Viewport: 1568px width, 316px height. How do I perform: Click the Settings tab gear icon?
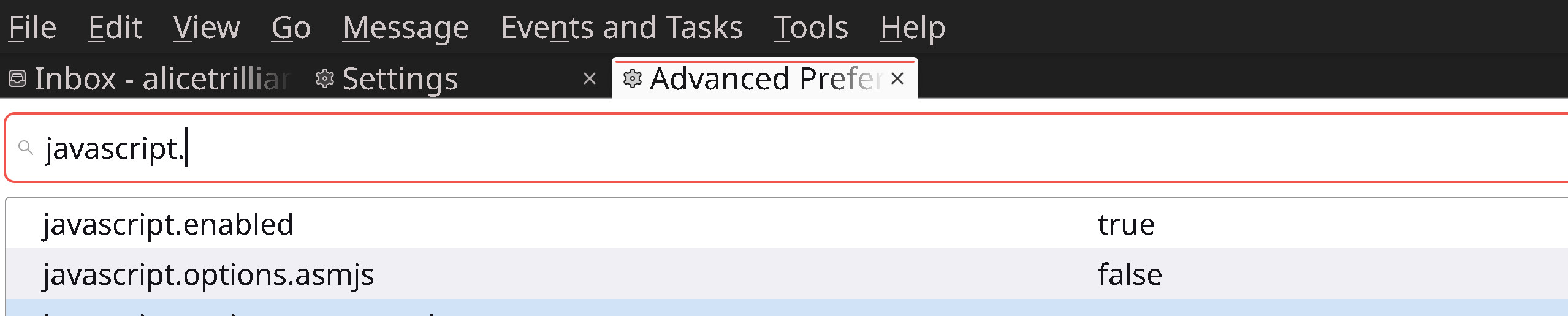coord(324,79)
